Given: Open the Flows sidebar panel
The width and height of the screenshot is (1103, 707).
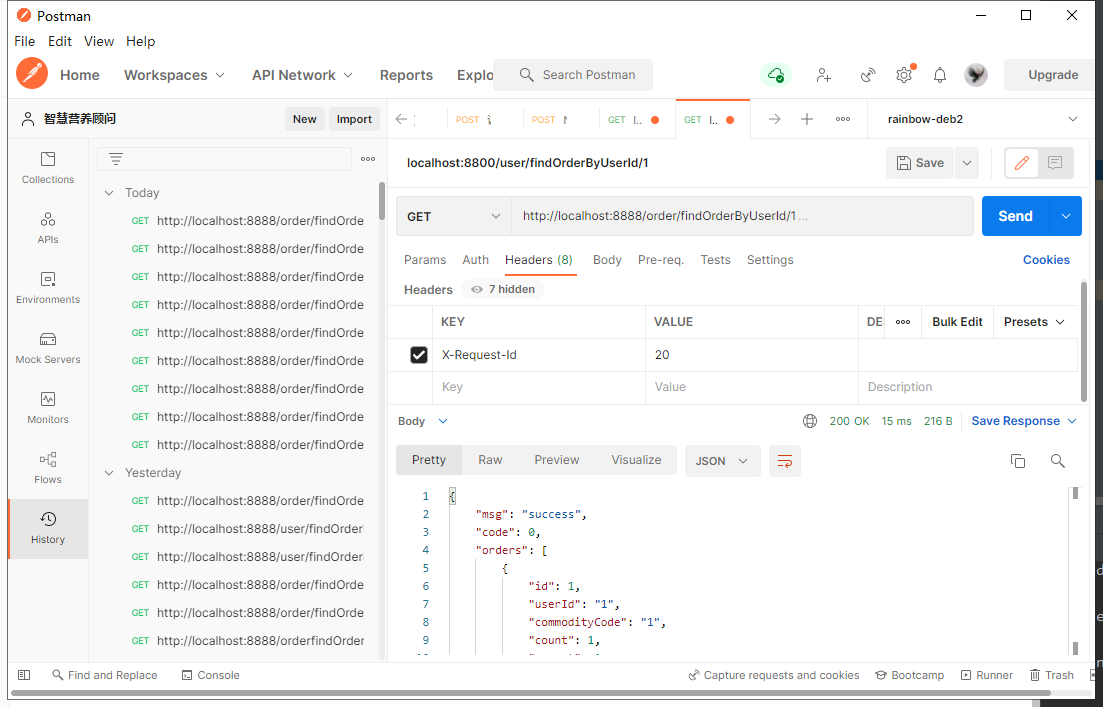Looking at the screenshot, I should [x=48, y=468].
